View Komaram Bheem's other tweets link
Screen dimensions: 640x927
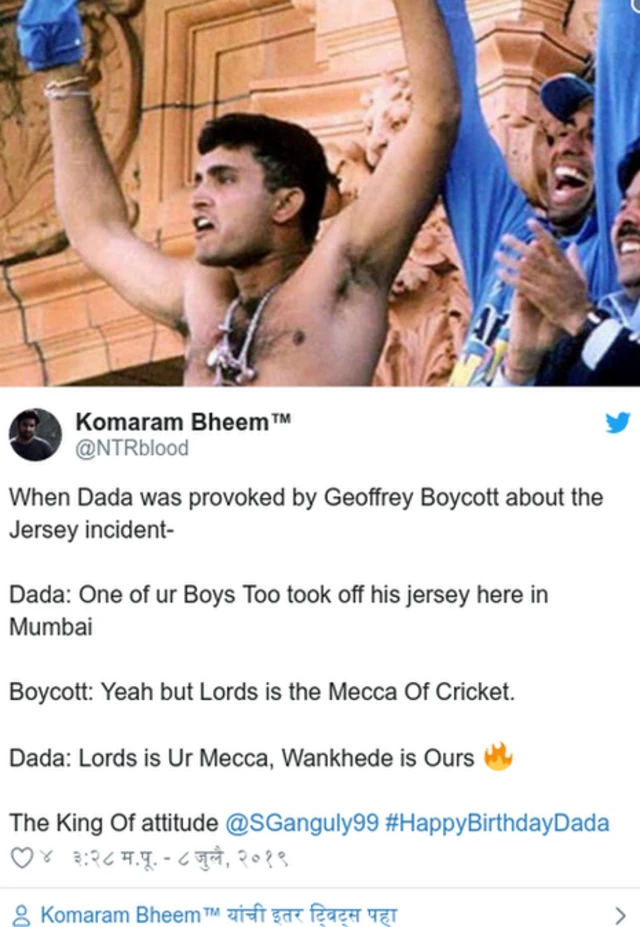point(219,915)
